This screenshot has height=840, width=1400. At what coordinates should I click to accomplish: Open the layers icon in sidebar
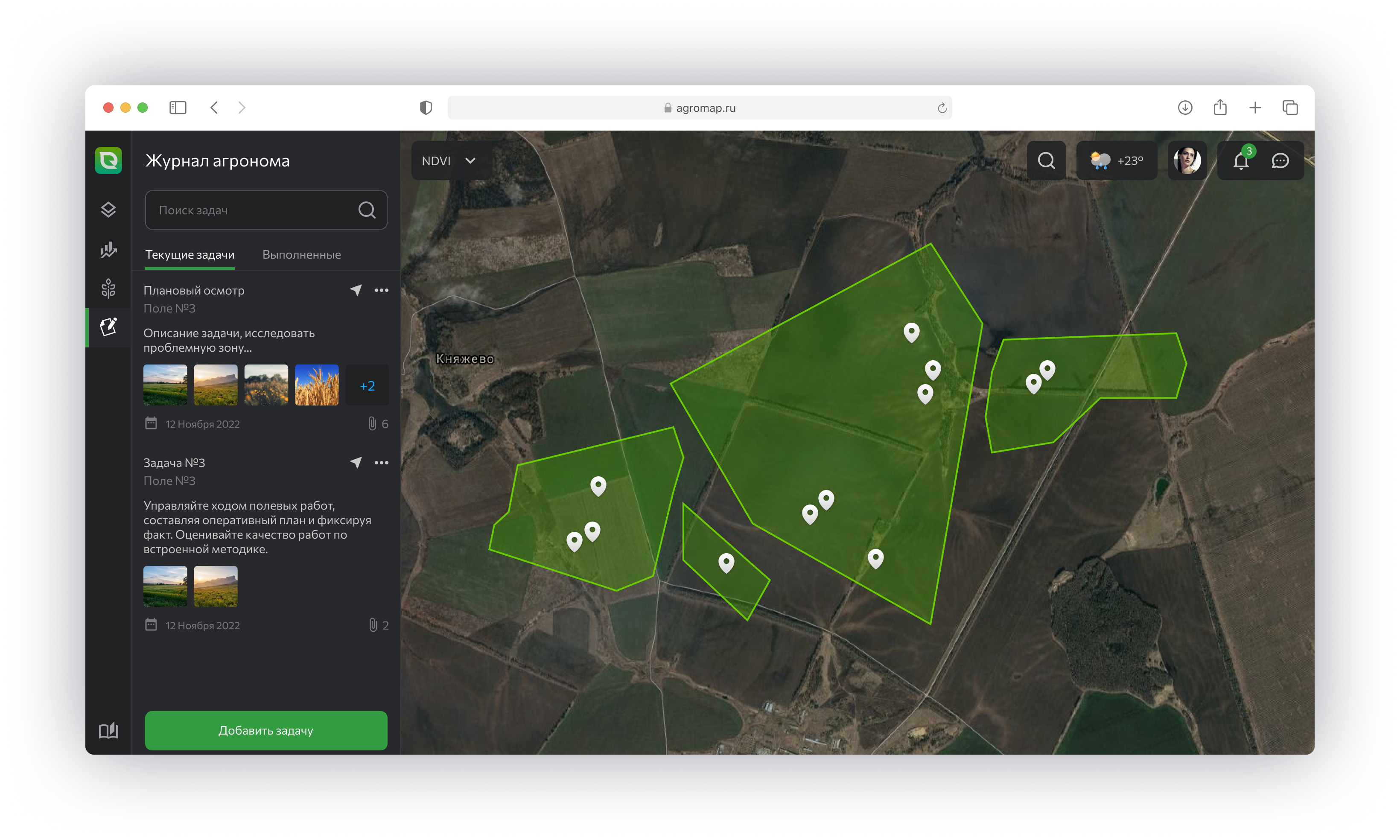pos(108,210)
